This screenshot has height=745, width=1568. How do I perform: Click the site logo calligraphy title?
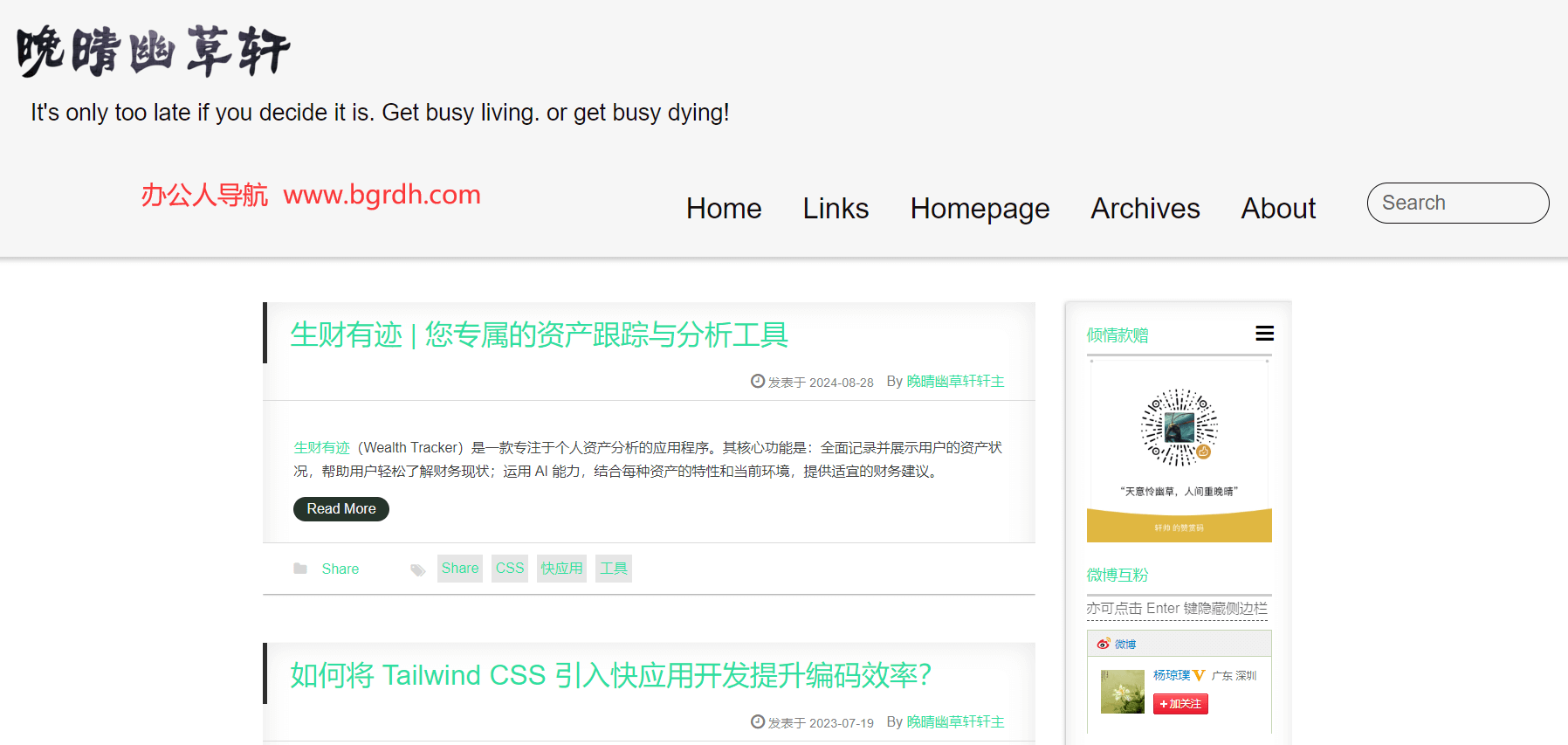153,51
